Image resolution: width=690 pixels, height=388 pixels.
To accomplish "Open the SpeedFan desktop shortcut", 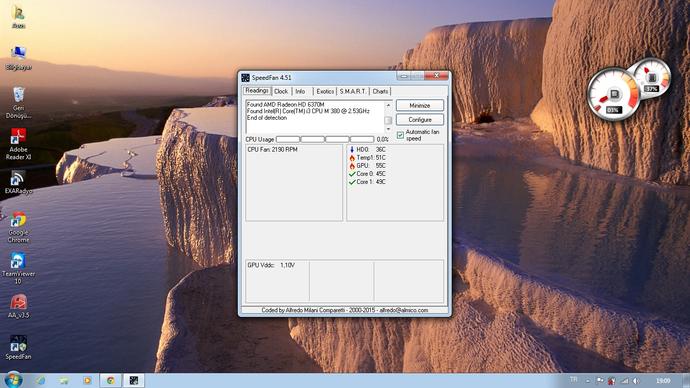I will tap(18, 348).
